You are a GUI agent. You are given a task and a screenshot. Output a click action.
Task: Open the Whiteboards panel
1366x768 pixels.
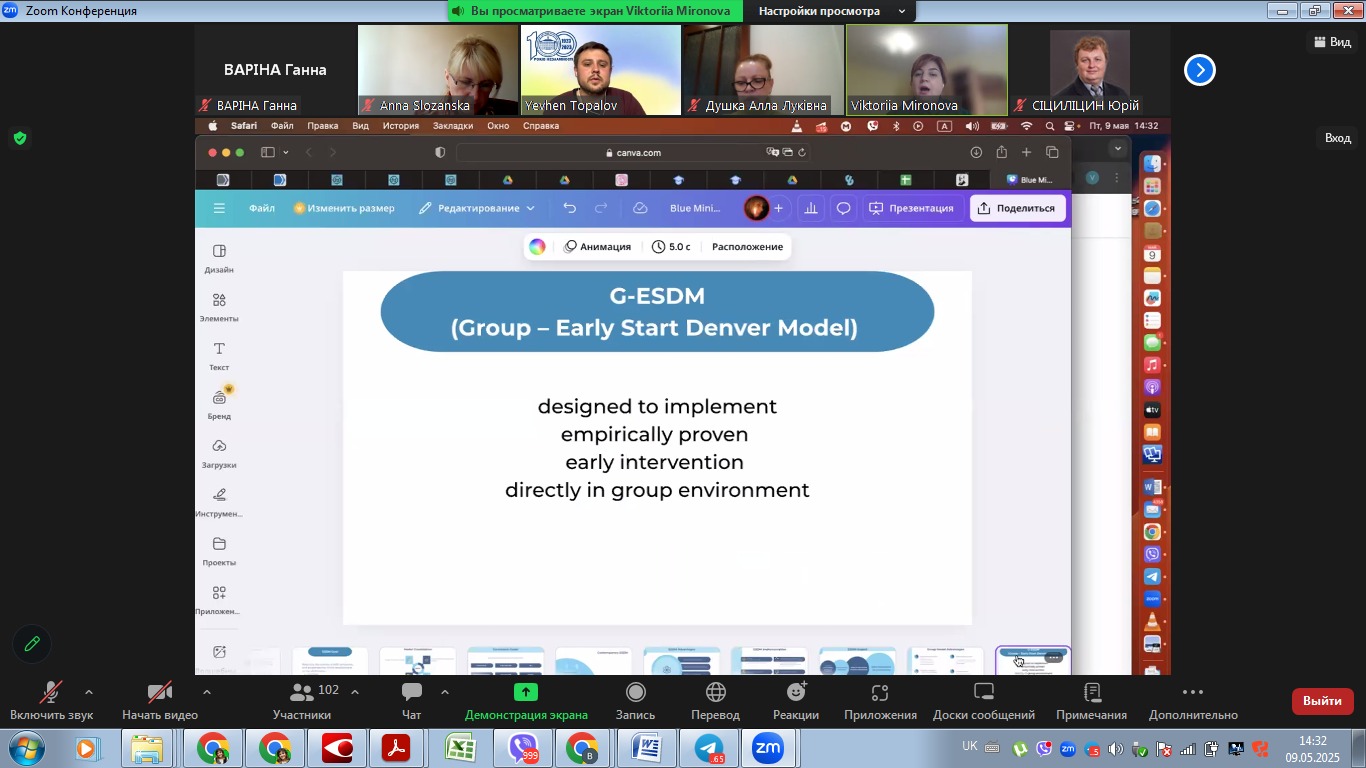[x=983, y=700]
